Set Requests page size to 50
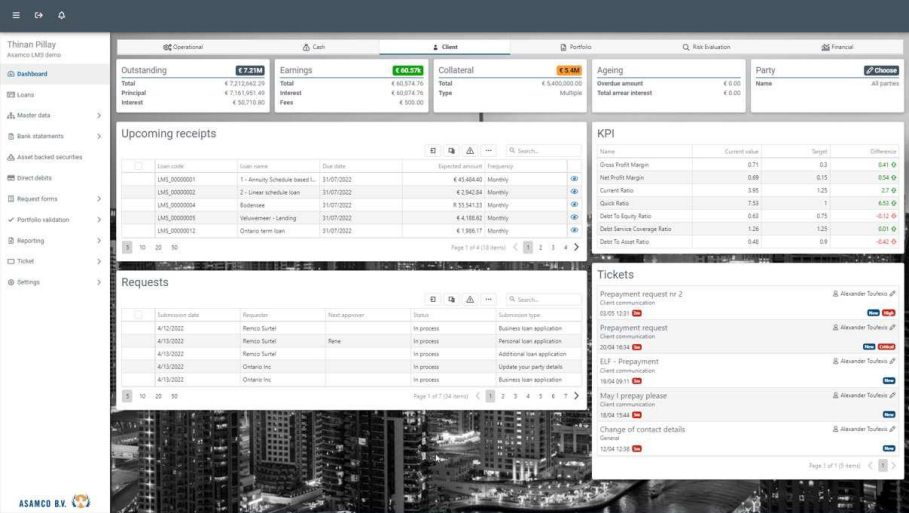 (174, 396)
